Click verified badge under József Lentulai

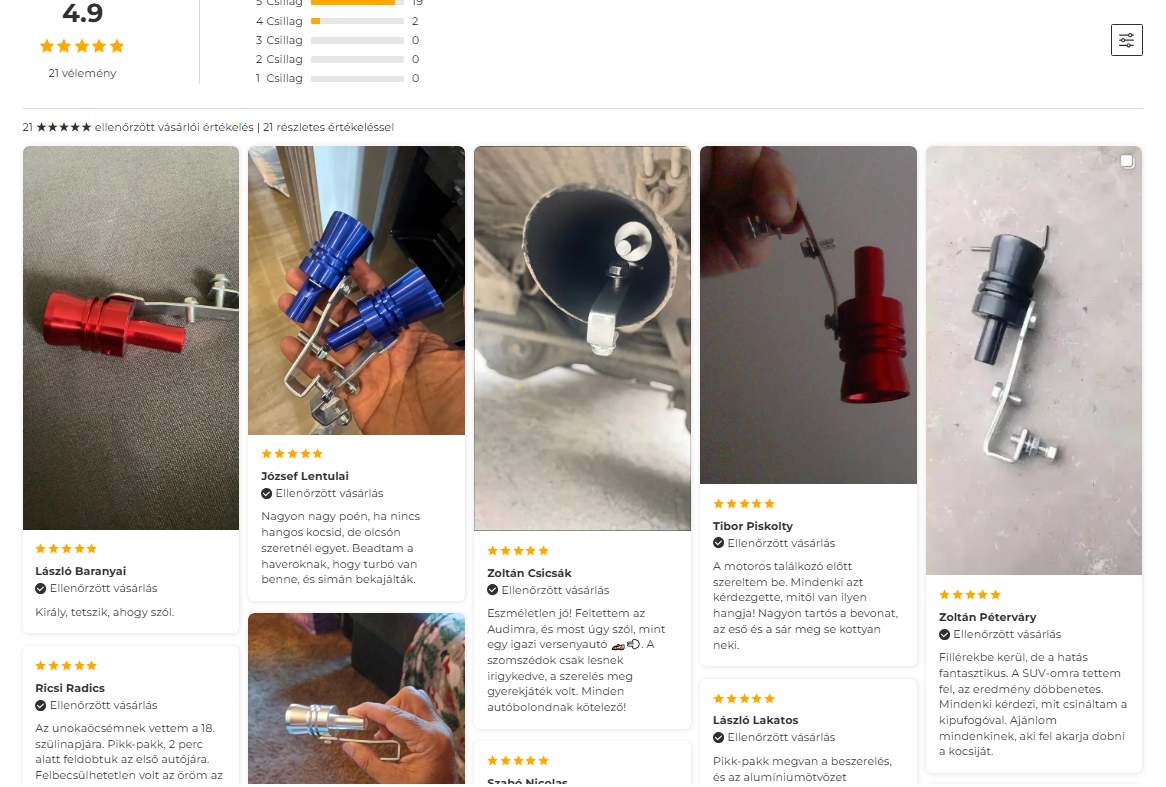(x=266, y=493)
